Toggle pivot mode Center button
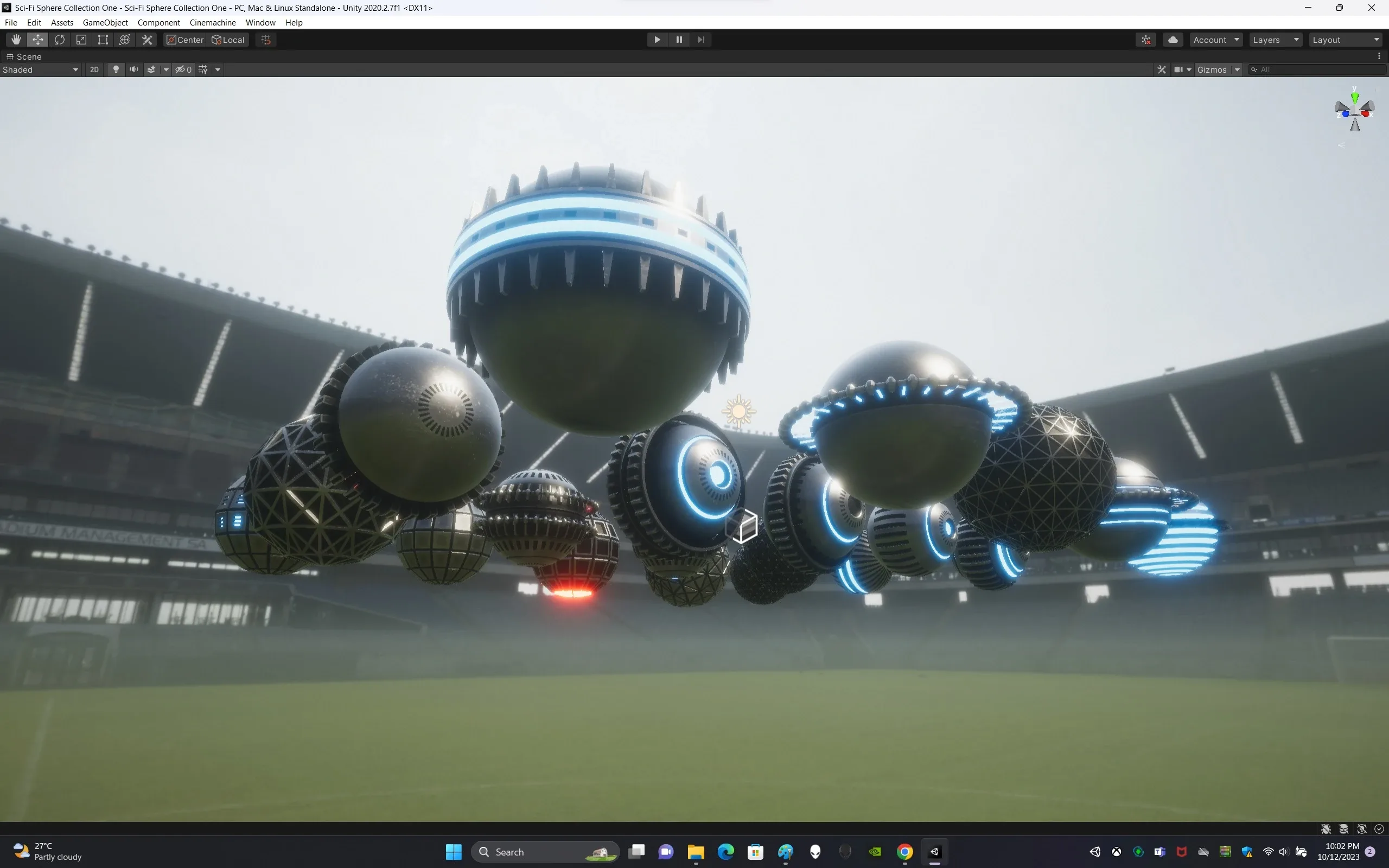The image size is (1389, 868). pyautogui.click(x=185, y=40)
